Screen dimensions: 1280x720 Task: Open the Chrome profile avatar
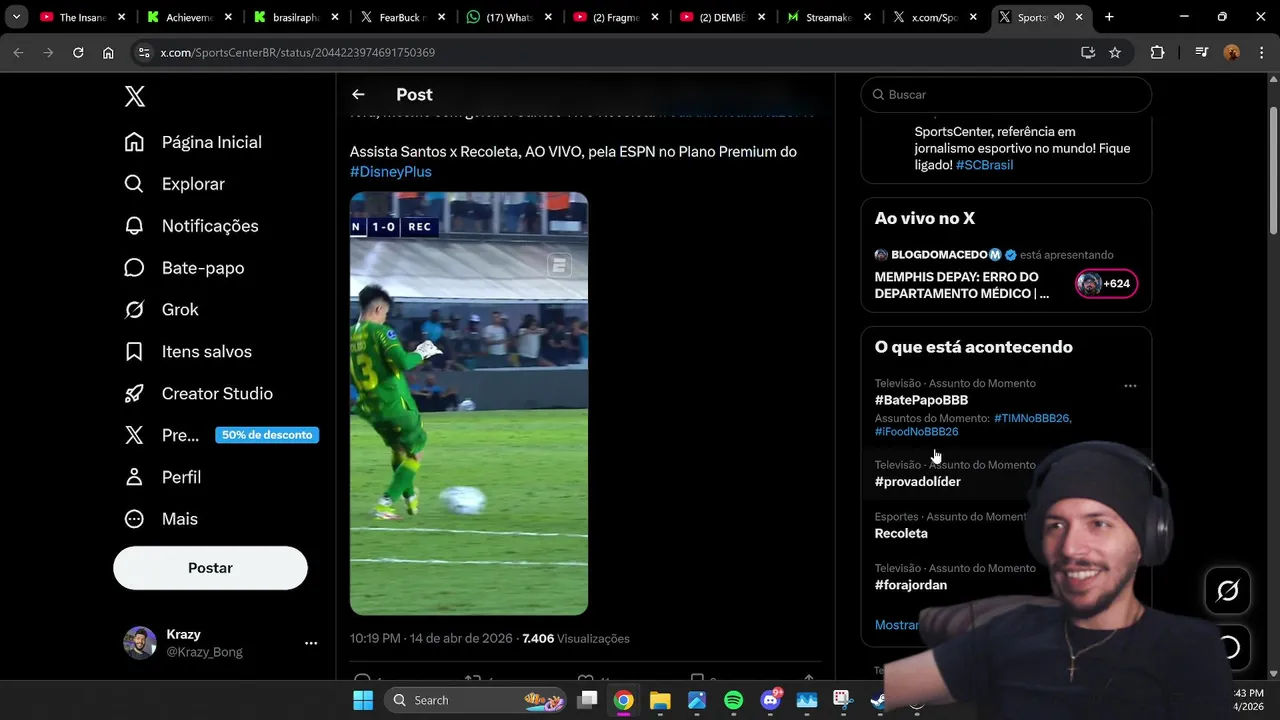pos(1232,52)
